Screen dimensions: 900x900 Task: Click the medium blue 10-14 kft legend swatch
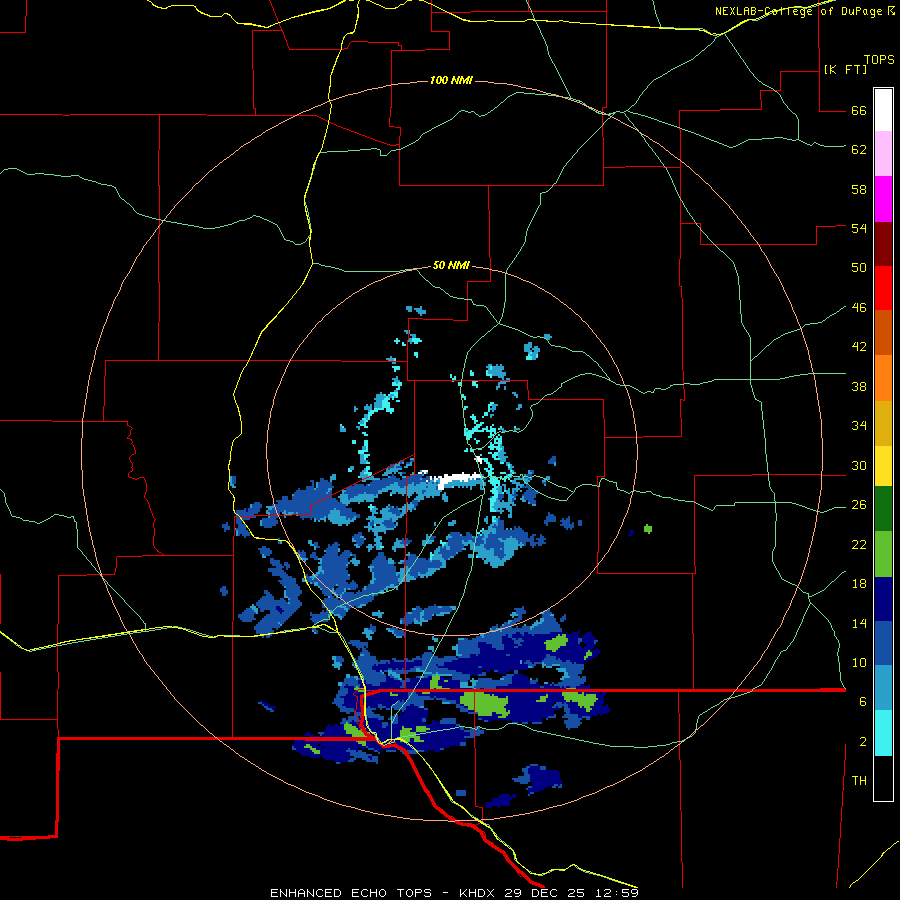tap(883, 643)
